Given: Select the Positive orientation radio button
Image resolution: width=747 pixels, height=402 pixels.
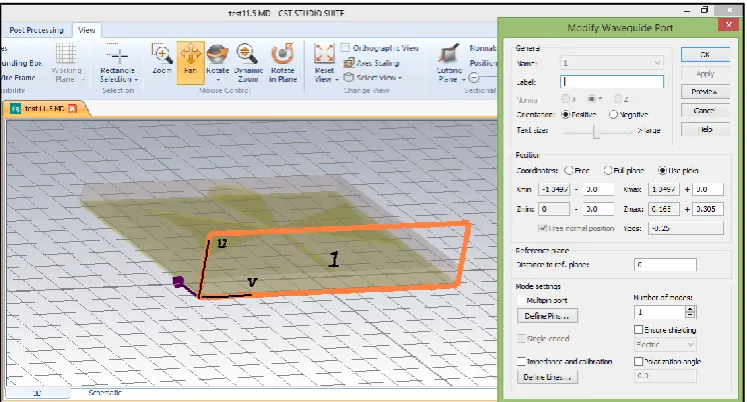Looking at the screenshot, I should 565,114.
